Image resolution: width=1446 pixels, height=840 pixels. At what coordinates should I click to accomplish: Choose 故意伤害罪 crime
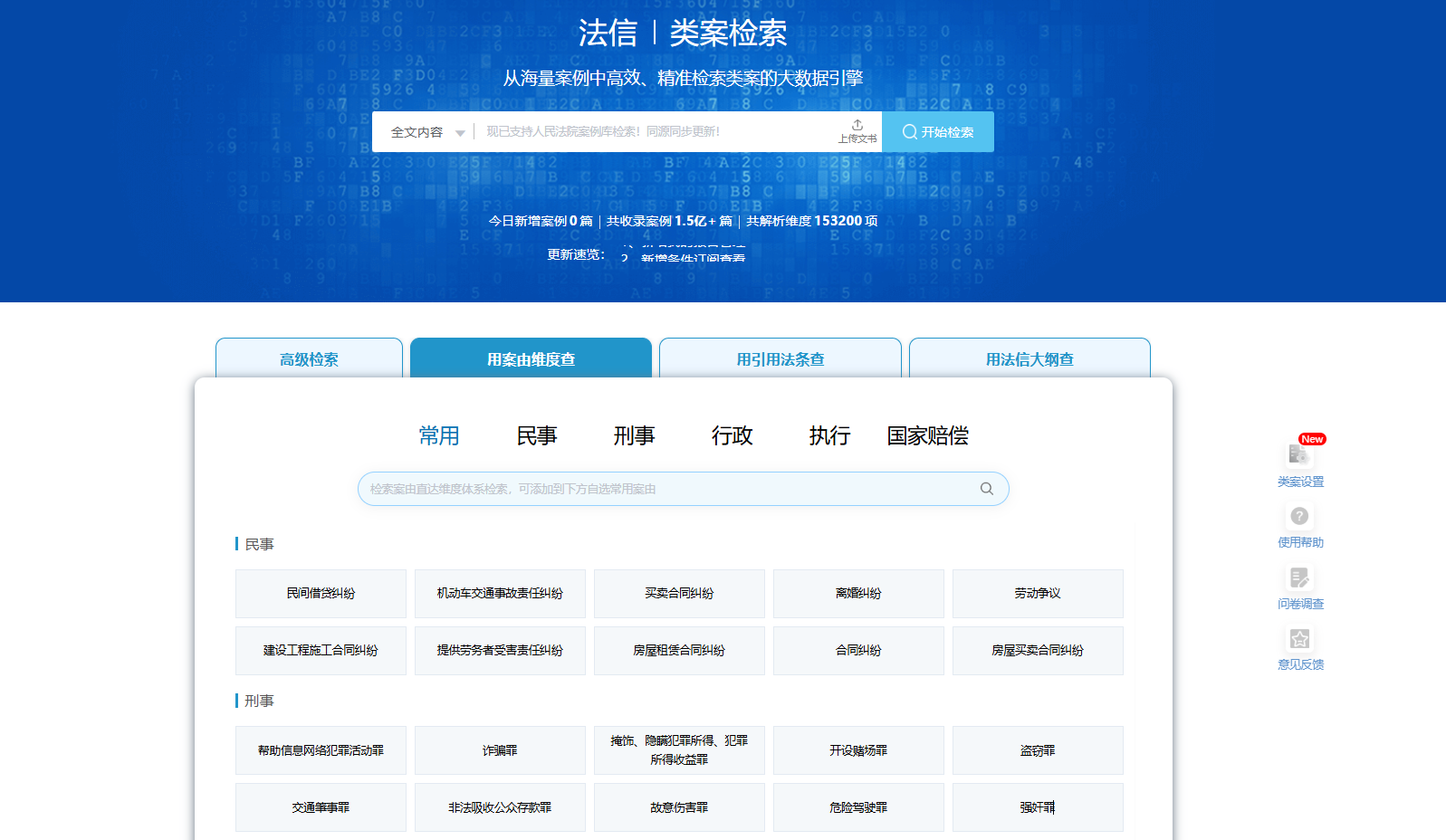pyautogui.click(x=679, y=807)
